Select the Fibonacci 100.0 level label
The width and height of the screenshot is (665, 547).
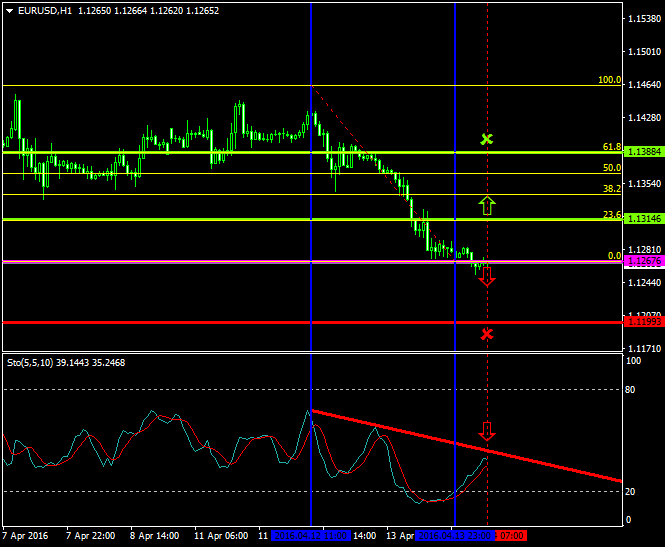point(609,80)
